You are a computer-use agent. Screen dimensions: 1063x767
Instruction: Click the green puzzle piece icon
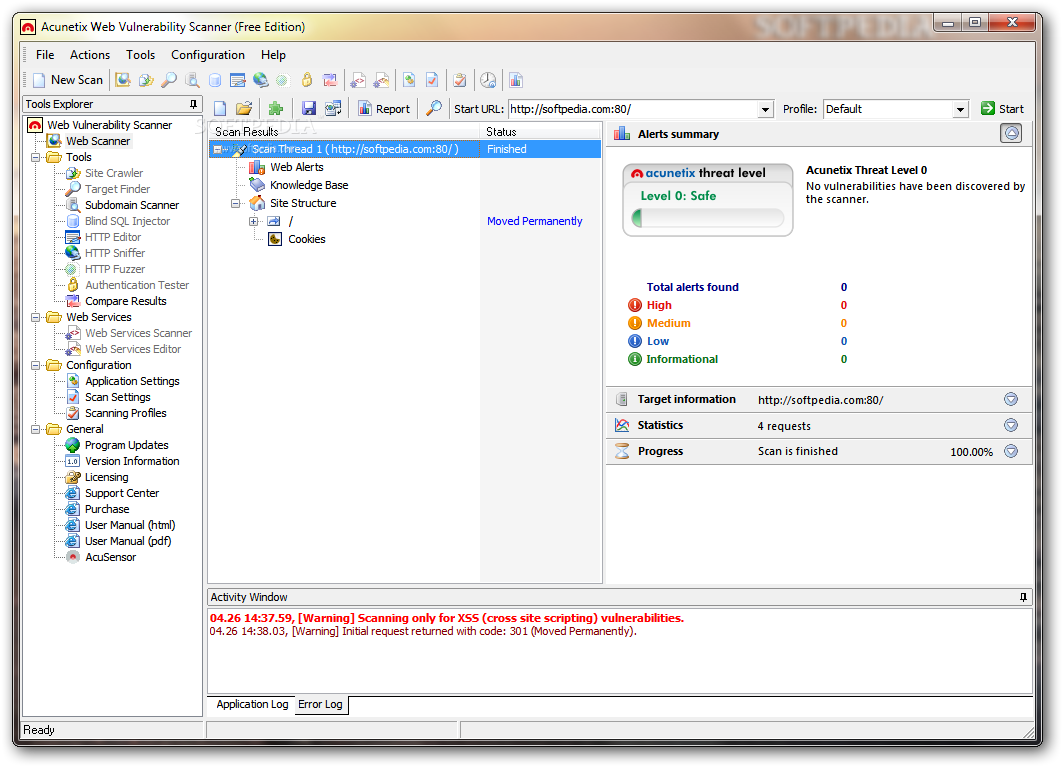tap(275, 109)
